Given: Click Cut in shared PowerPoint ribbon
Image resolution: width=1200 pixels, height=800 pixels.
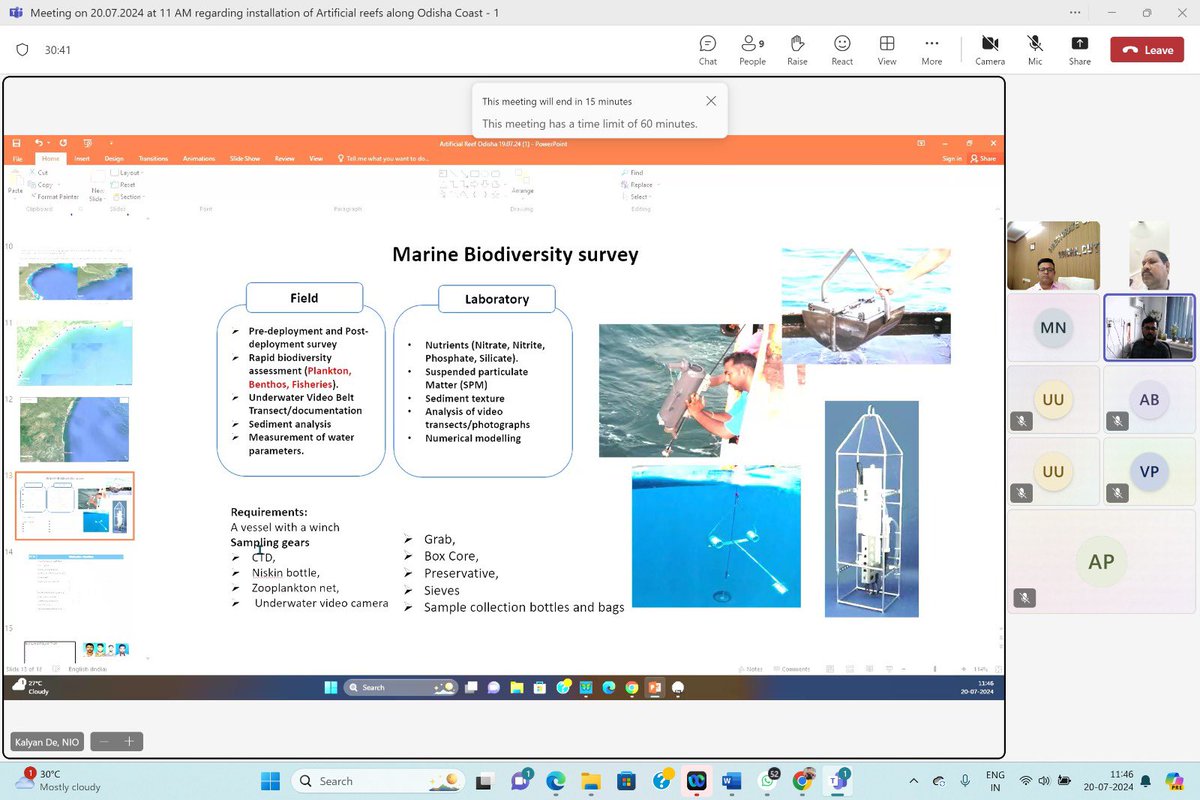Looking at the screenshot, I should coord(41,172).
